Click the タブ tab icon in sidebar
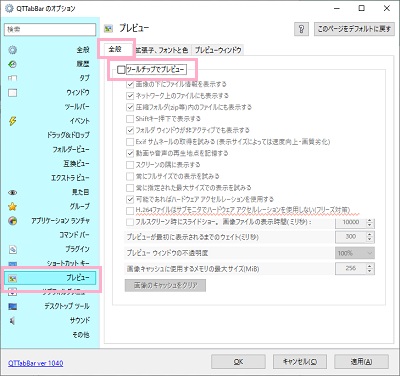This screenshot has width=400, height=376. (12, 79)
